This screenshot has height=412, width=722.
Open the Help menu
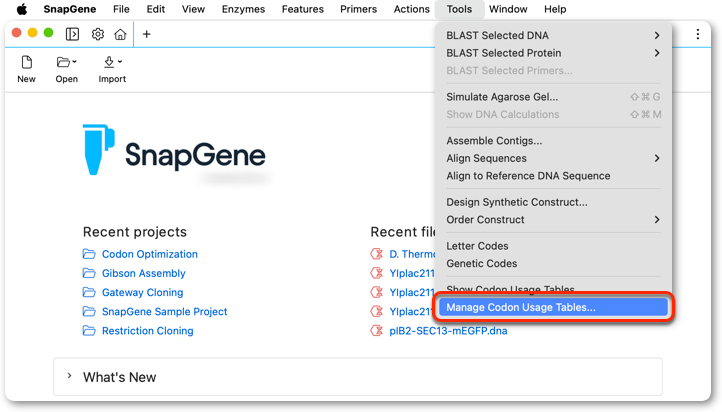pyautogui.click(x=555, y=9)
